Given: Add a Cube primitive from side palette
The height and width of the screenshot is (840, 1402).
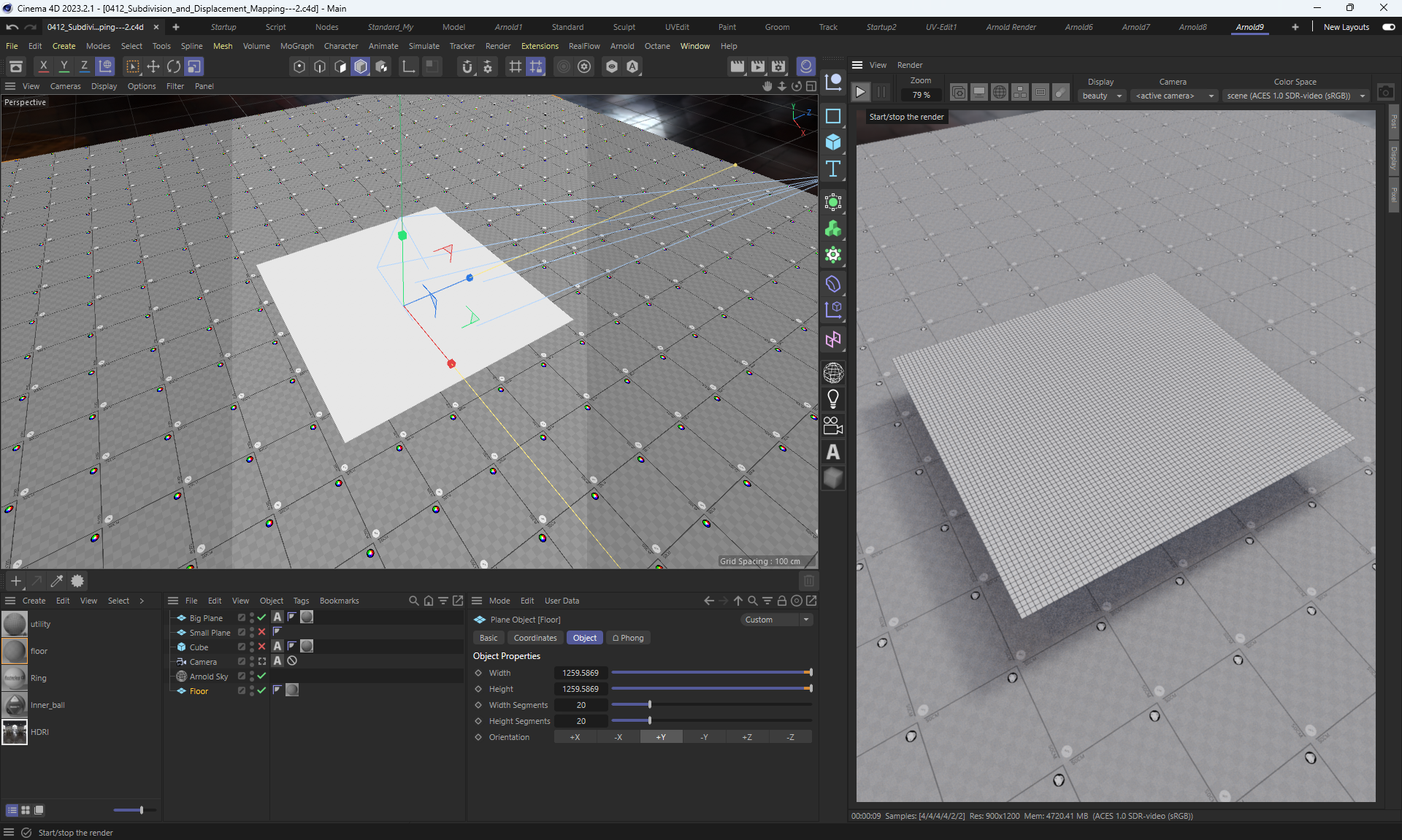Looking at the screenshot, I should (833, 142).
